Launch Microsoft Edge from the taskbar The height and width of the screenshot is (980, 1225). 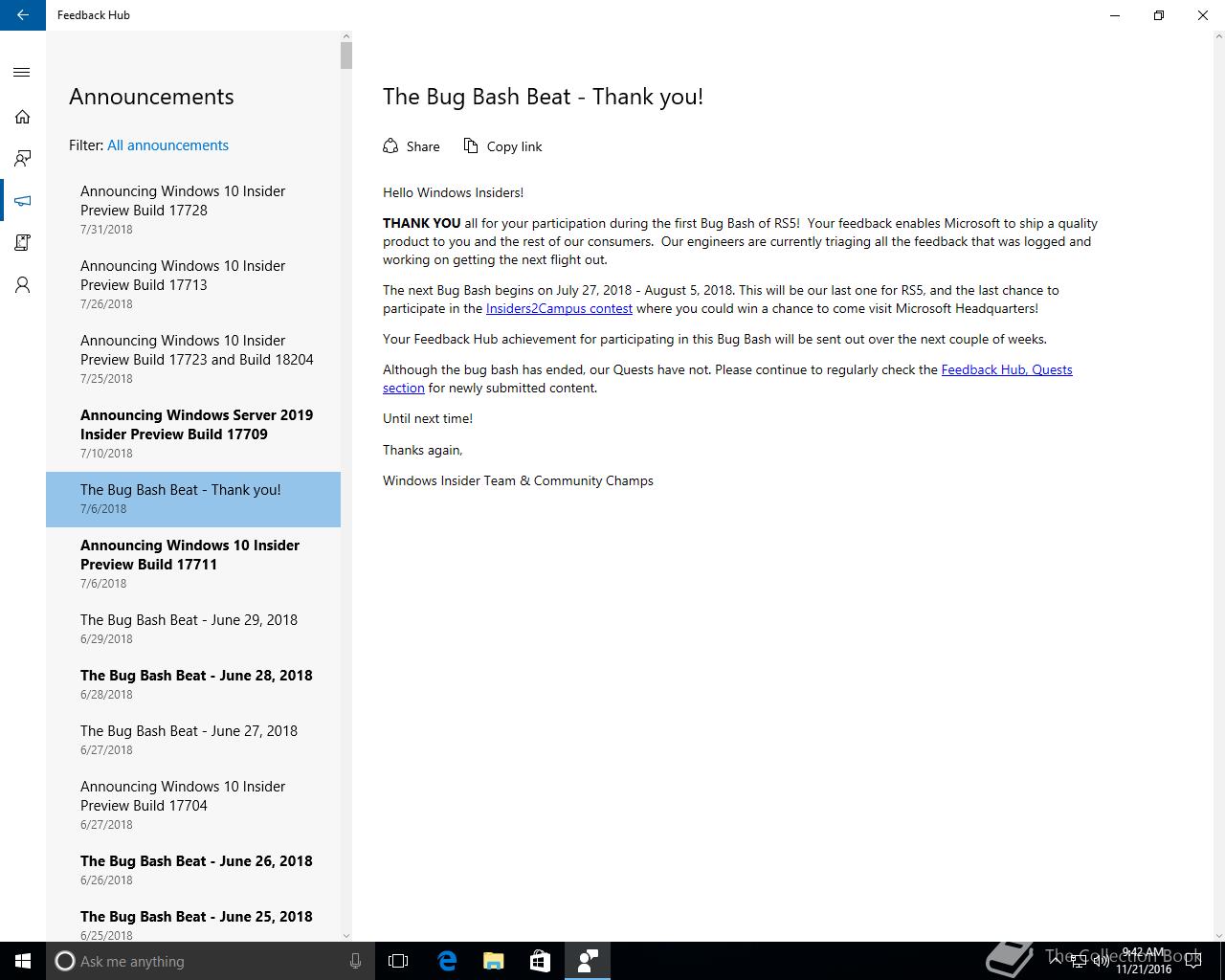(x=447, y=961)
